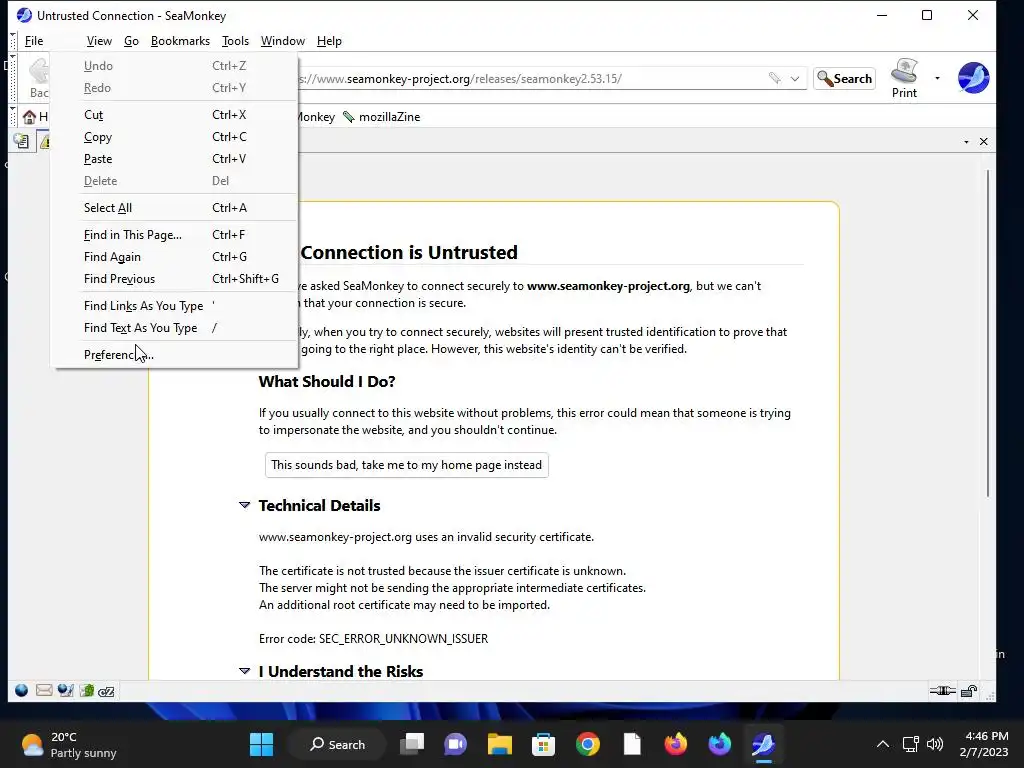Open Task View on the taskbar
This screenshot has width=1024, height=768.
tap(412, 744)
